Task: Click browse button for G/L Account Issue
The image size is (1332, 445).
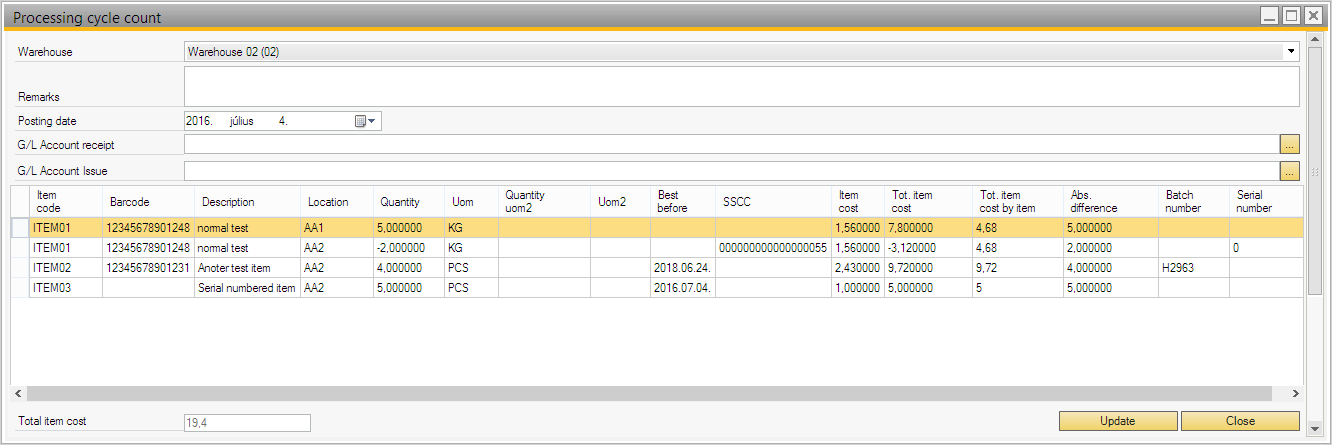Action: (x=1289, y=171)
